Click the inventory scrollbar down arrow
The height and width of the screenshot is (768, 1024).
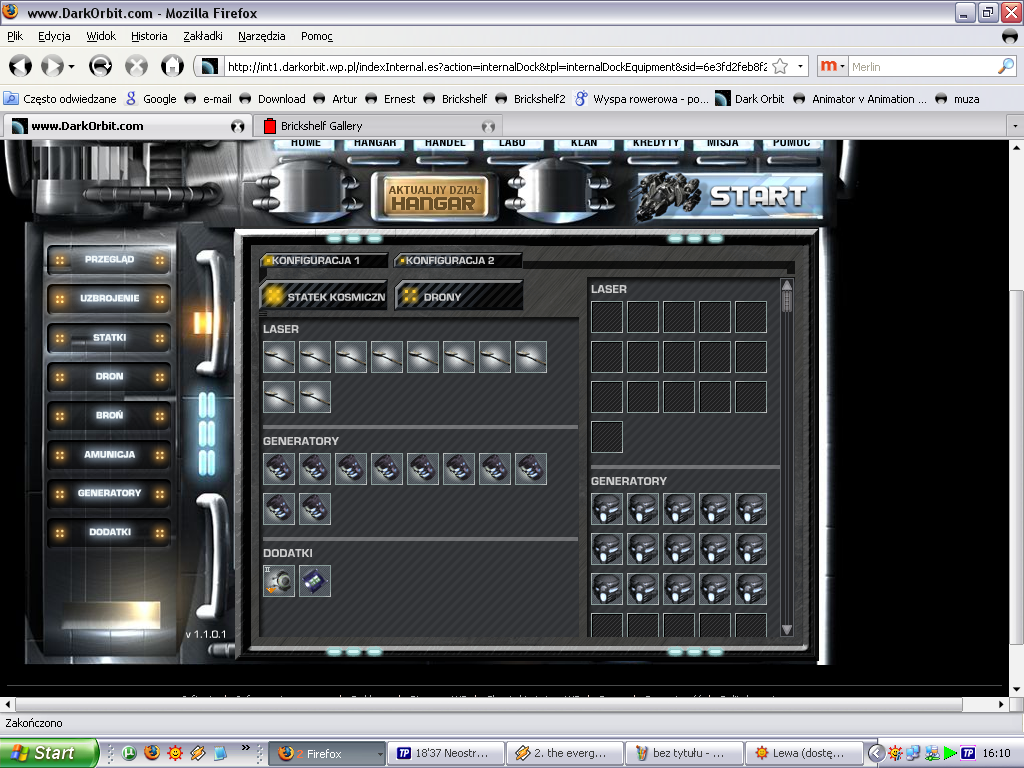[x=786, y=629]
